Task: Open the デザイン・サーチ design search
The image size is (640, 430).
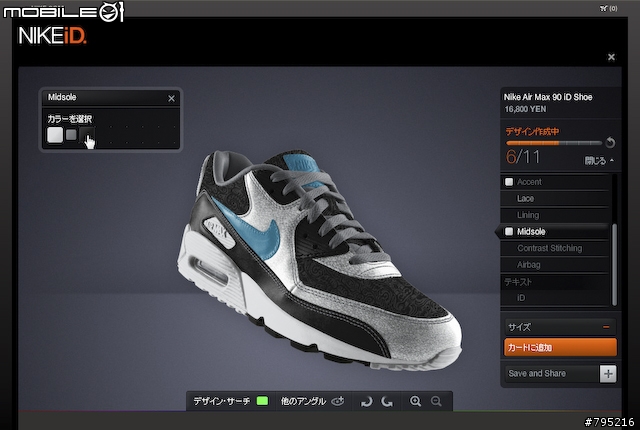Action: [x=222, y=401]
